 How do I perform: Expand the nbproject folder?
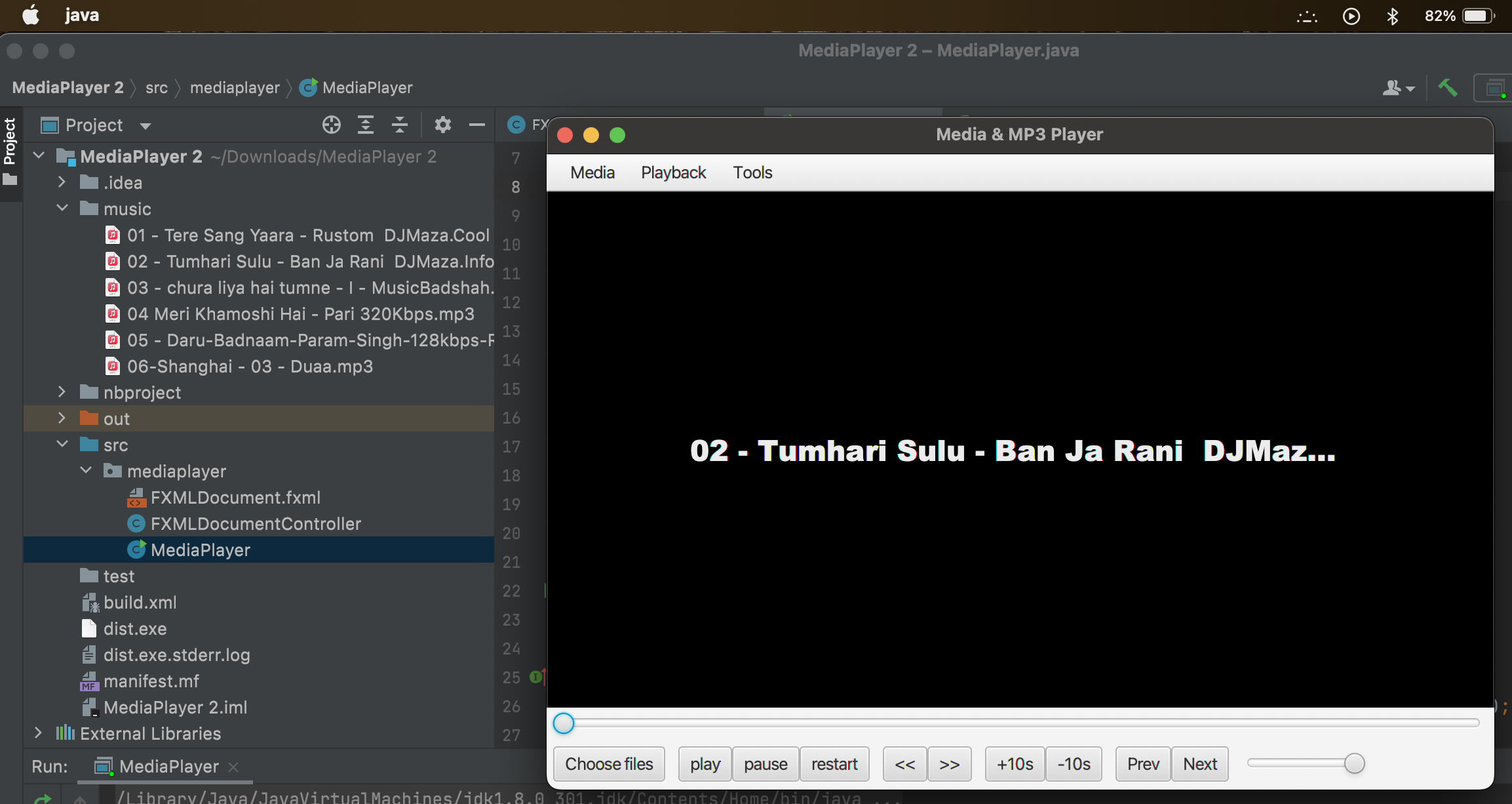62,392
